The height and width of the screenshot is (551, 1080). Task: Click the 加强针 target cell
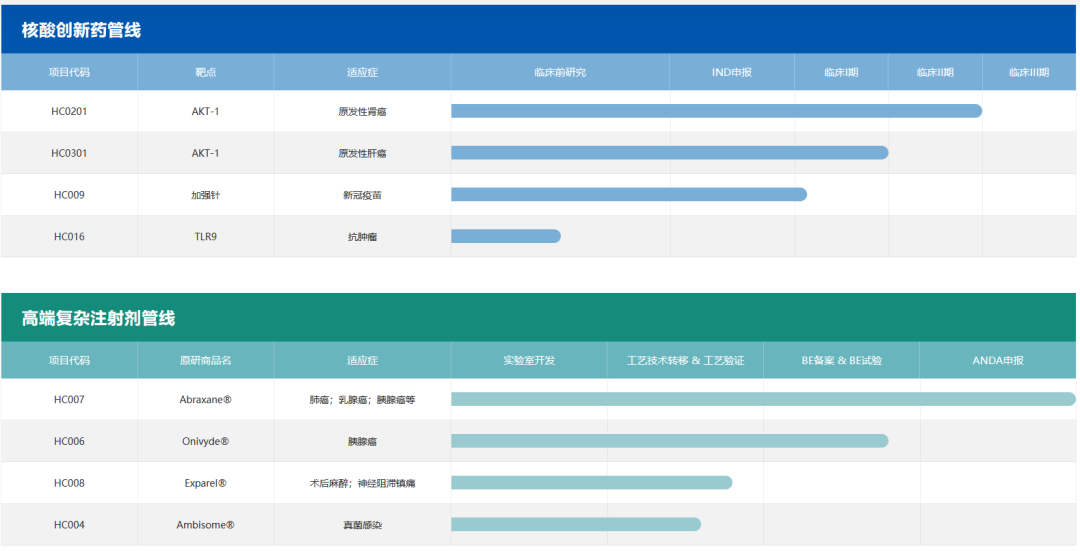pyautogui.click(x=205, y=195)
